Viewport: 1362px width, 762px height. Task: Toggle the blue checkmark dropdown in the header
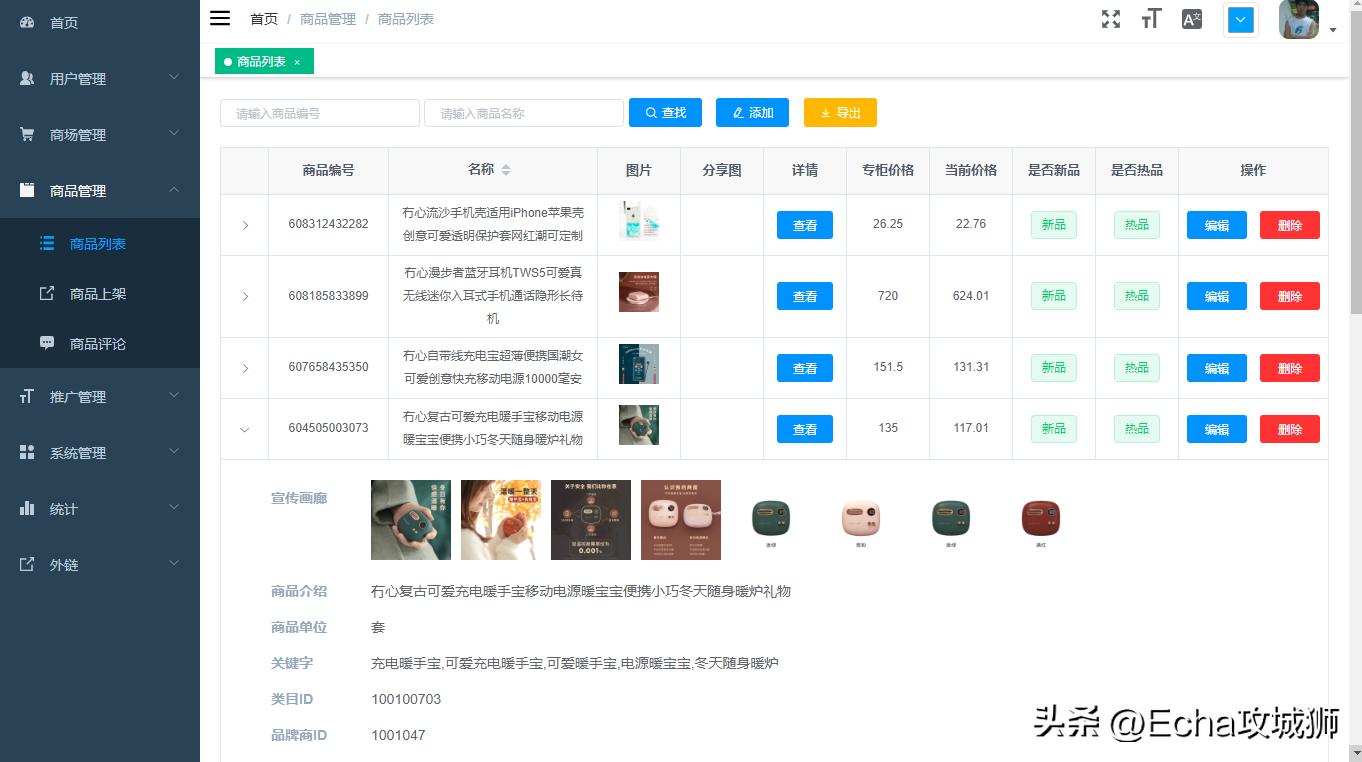[1240, 20]
